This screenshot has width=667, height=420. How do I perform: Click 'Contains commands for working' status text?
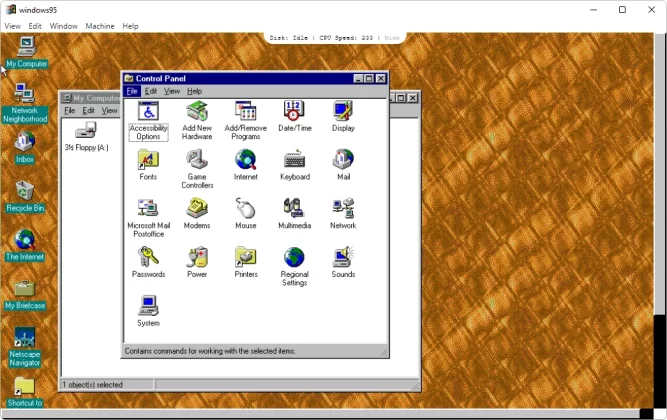[210, 351]
